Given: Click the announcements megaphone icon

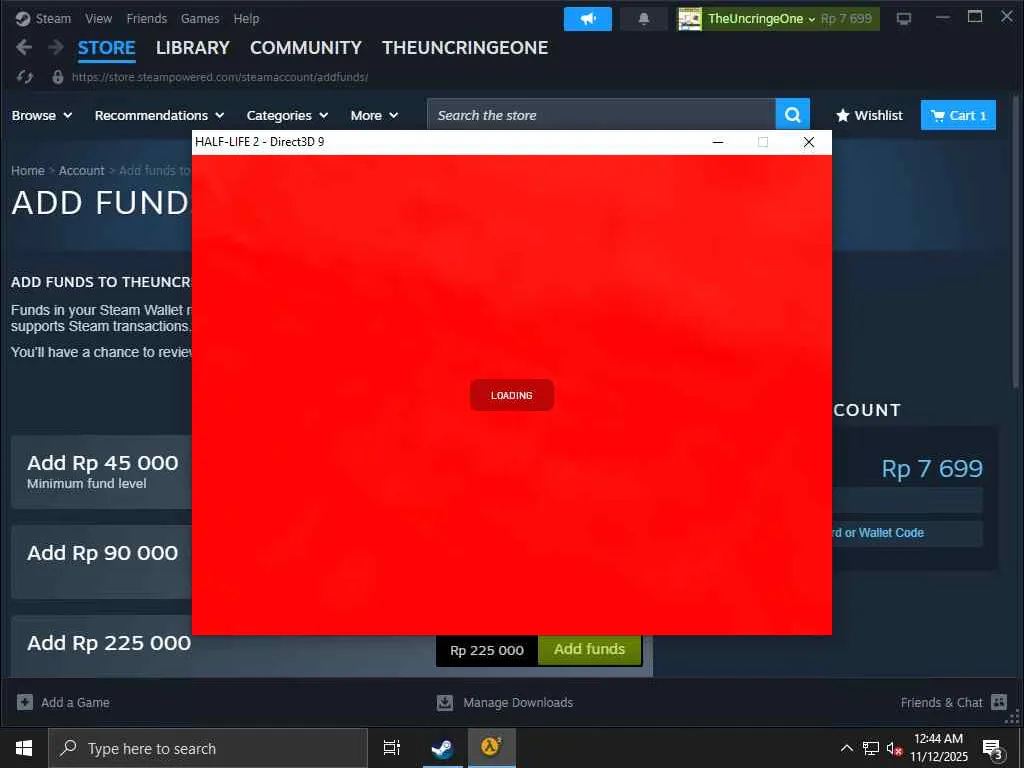Looking at the screenshot, I should point(588,19).
